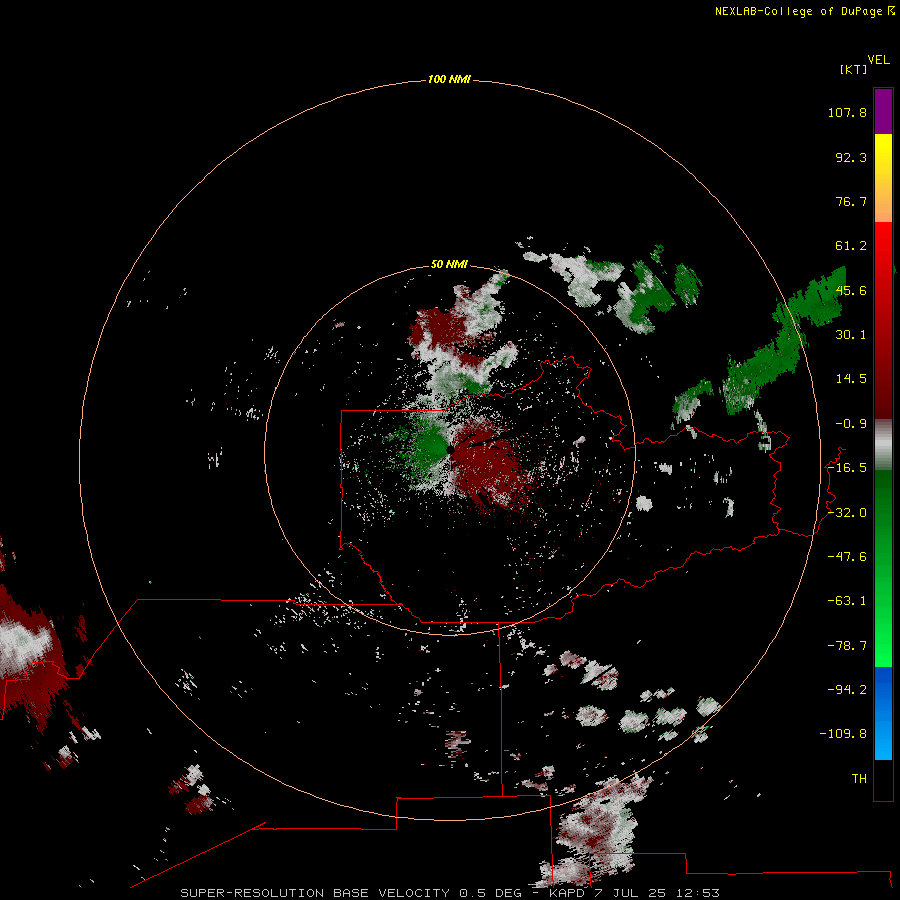Click the 92.3 legend value
900x900 pixels.
click(851, 157)
